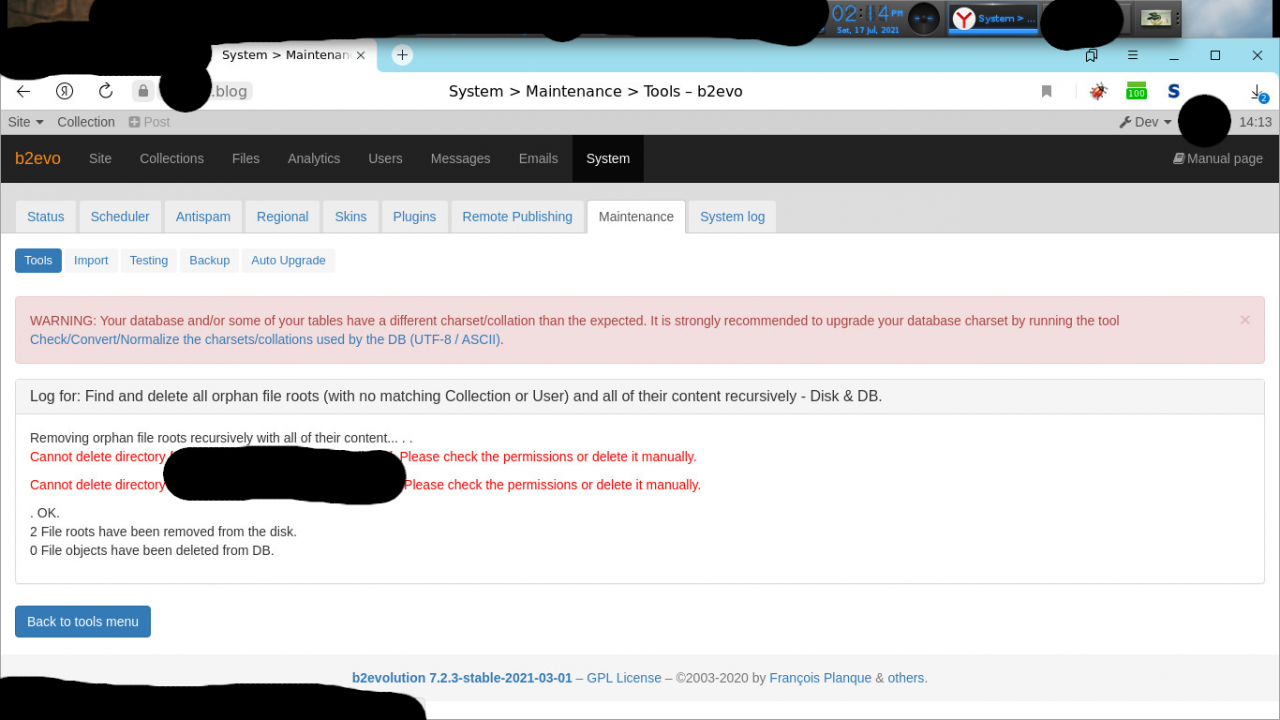Click the round media widget in panel
1280x720 pixels.
[923, 18]
